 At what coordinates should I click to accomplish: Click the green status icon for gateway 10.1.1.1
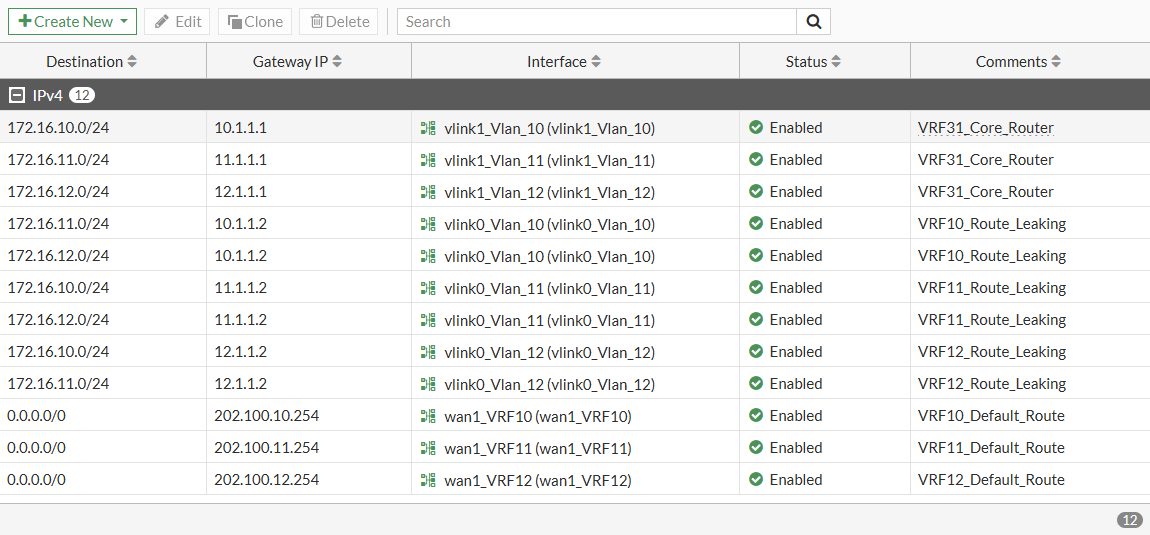756,128
